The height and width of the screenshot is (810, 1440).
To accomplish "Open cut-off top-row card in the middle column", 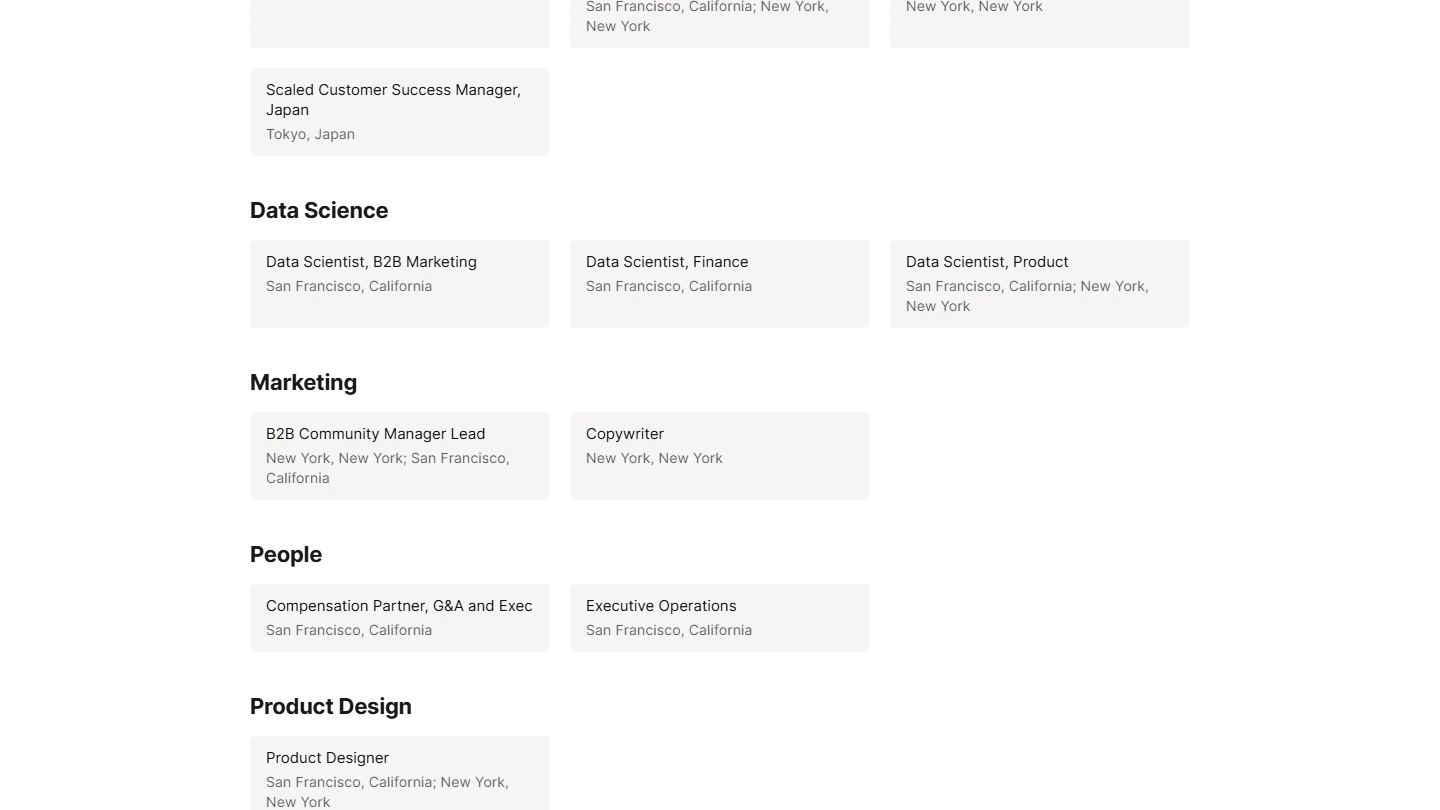I will [x=719, y=20].
